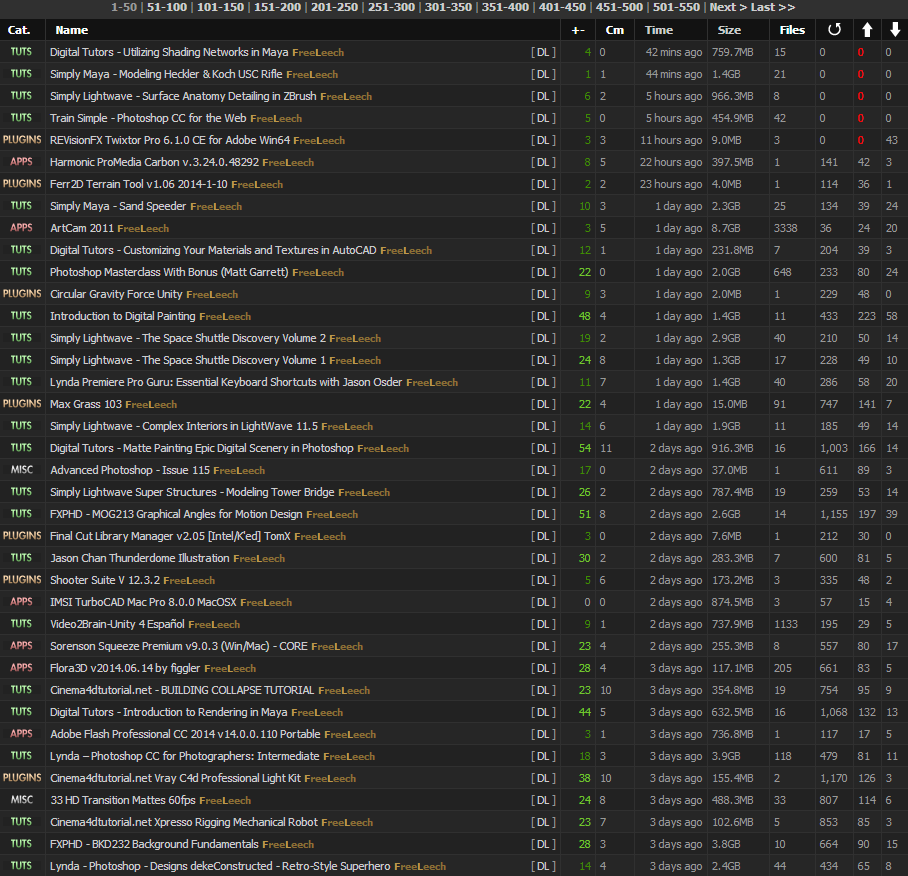Go to page 501-550
Screen dimensions: 908x876
[x=676, y=7]
